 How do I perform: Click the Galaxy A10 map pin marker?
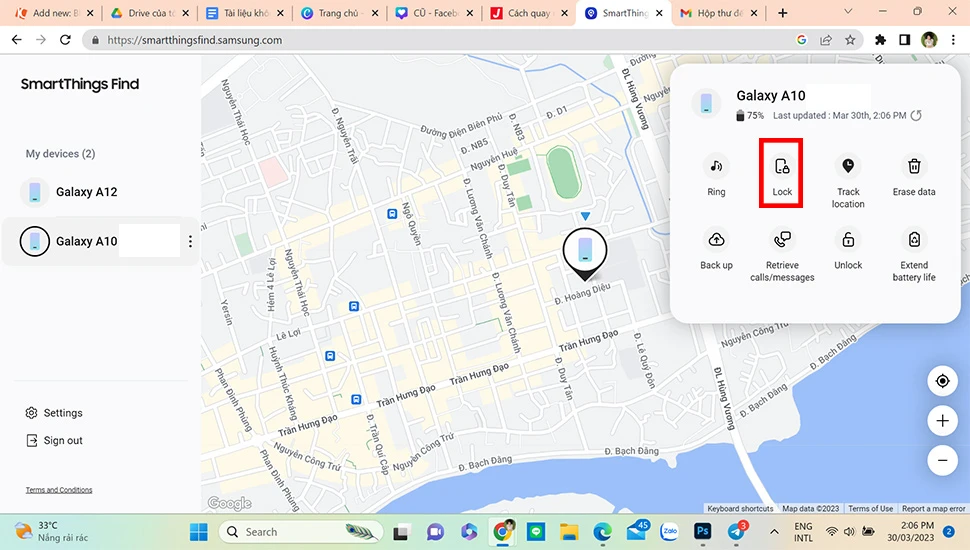(585, 254)
